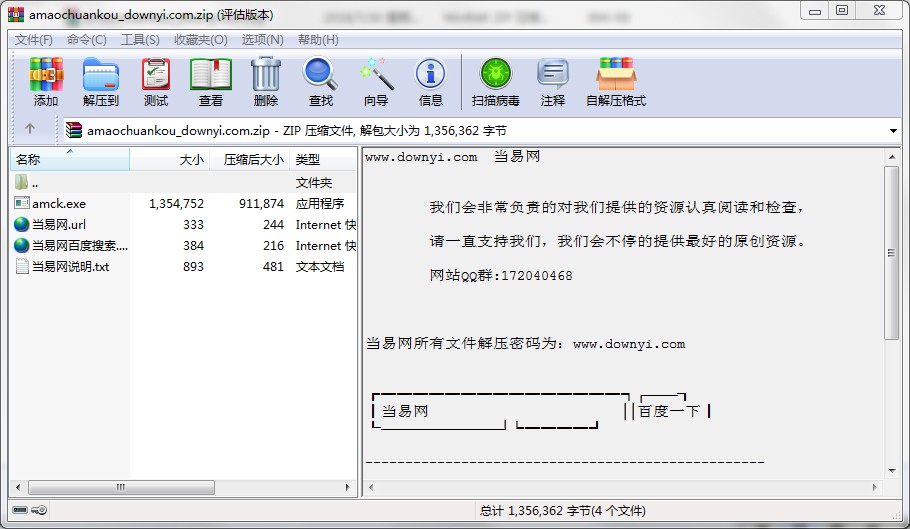Image resolution: width=910 pixels, height=529 pixels.
Task: Open the Favorites (收藏夹) menu
Action: click(x=200, y=39)
